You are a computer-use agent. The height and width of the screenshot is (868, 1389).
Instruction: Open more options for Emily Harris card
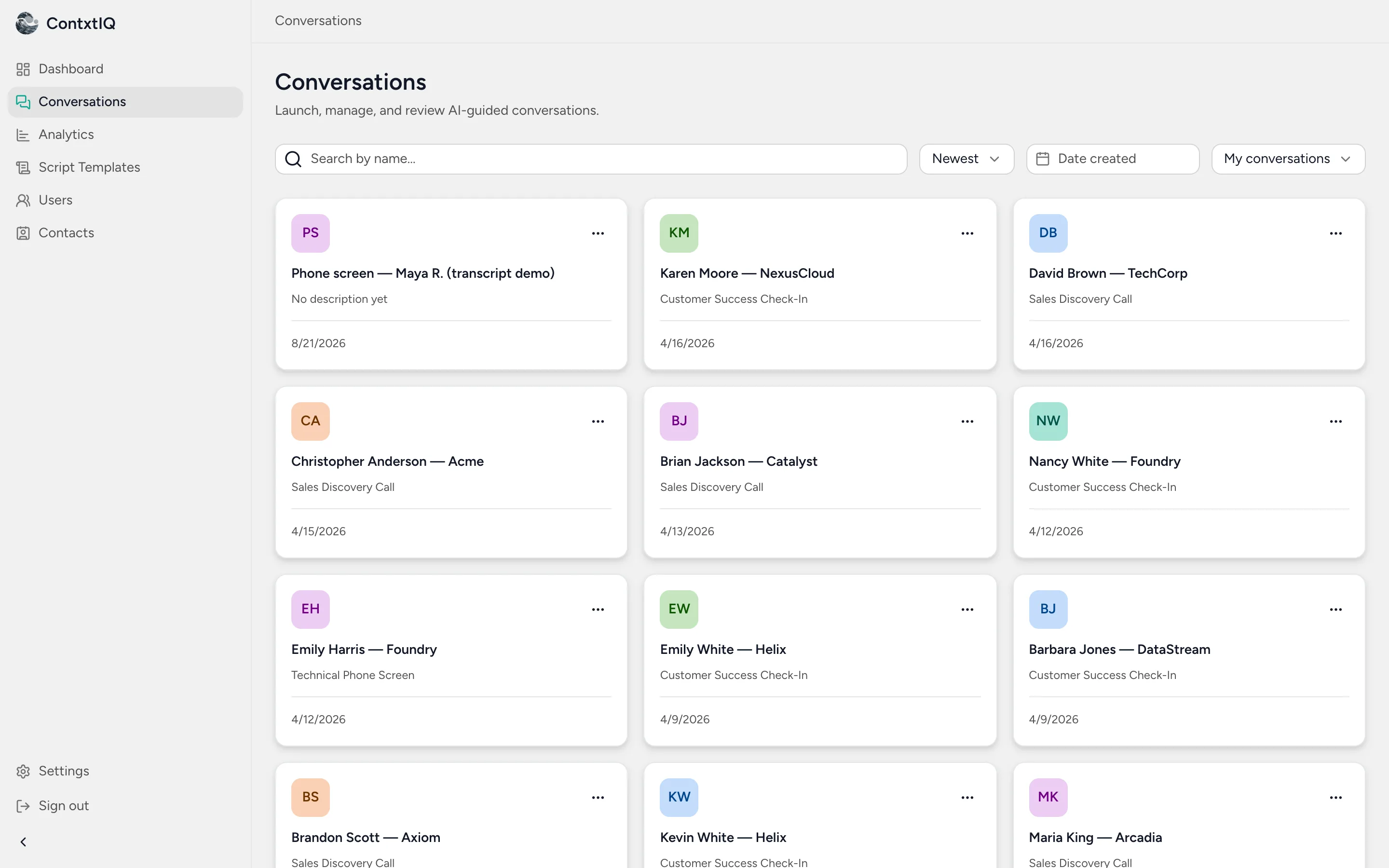pos(598,610)
